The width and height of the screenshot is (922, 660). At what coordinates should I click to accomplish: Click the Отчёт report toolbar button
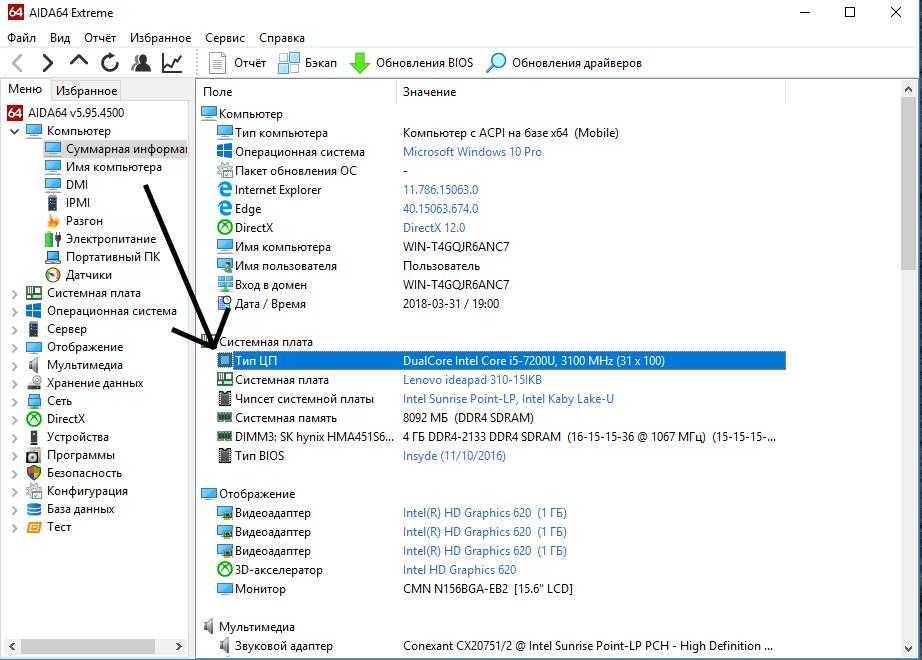[237, 63]
